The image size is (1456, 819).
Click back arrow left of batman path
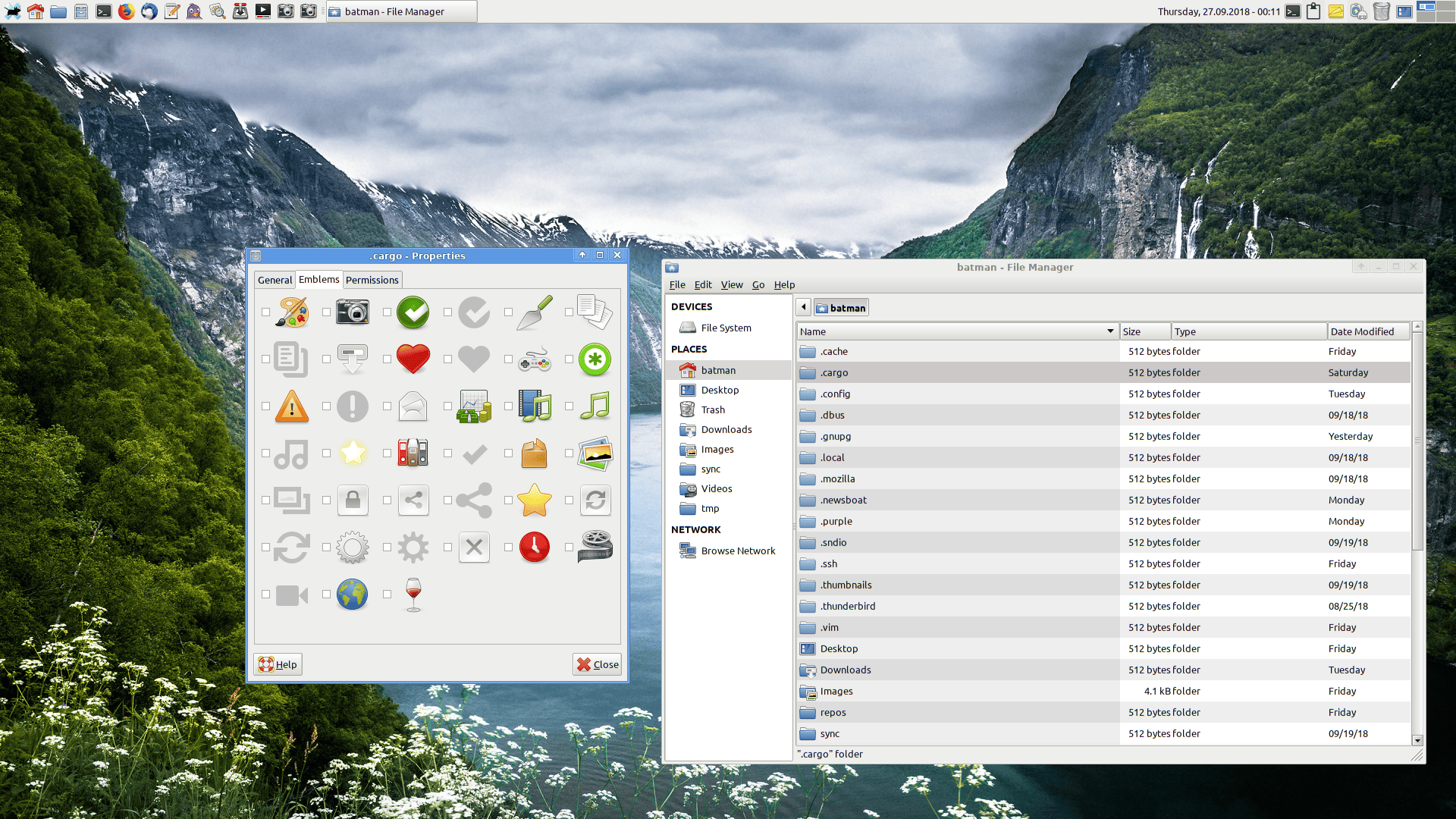pos(804,307)
